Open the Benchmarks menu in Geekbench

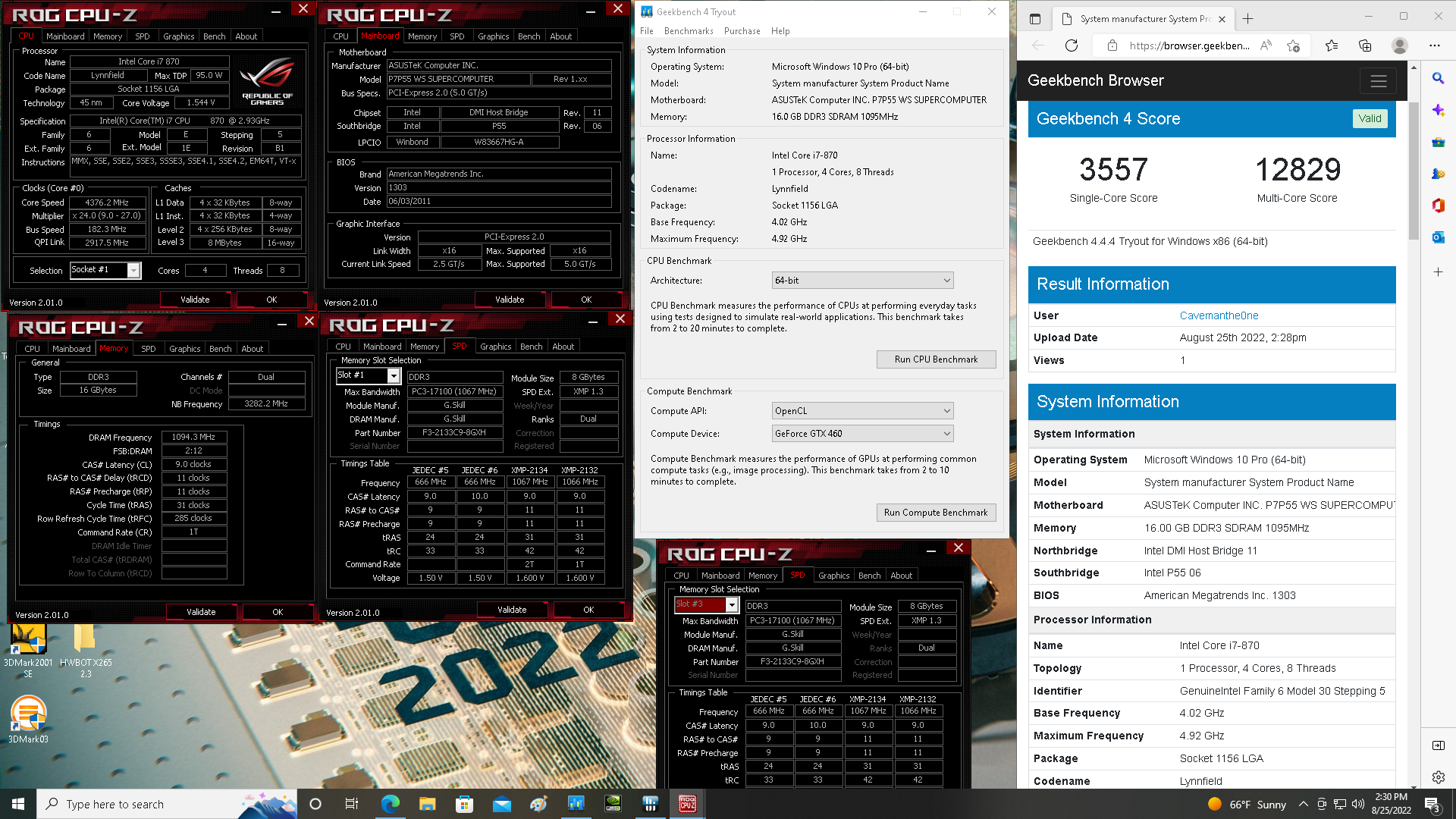688,31
